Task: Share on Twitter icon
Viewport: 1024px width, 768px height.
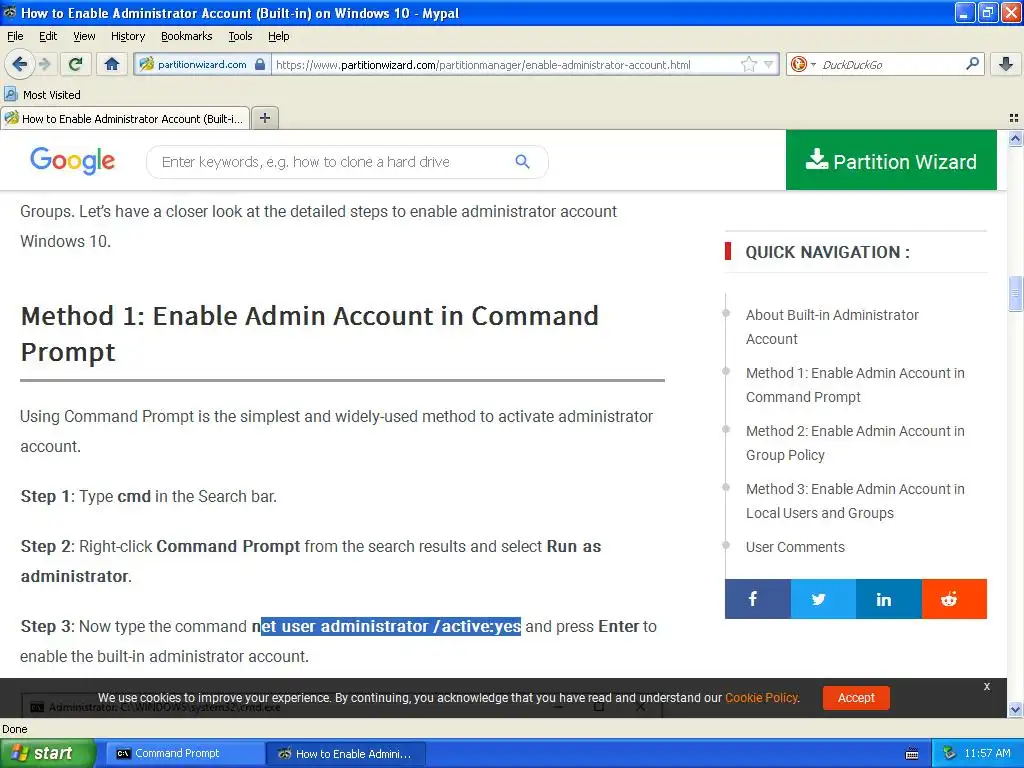Action: (823, 599)
